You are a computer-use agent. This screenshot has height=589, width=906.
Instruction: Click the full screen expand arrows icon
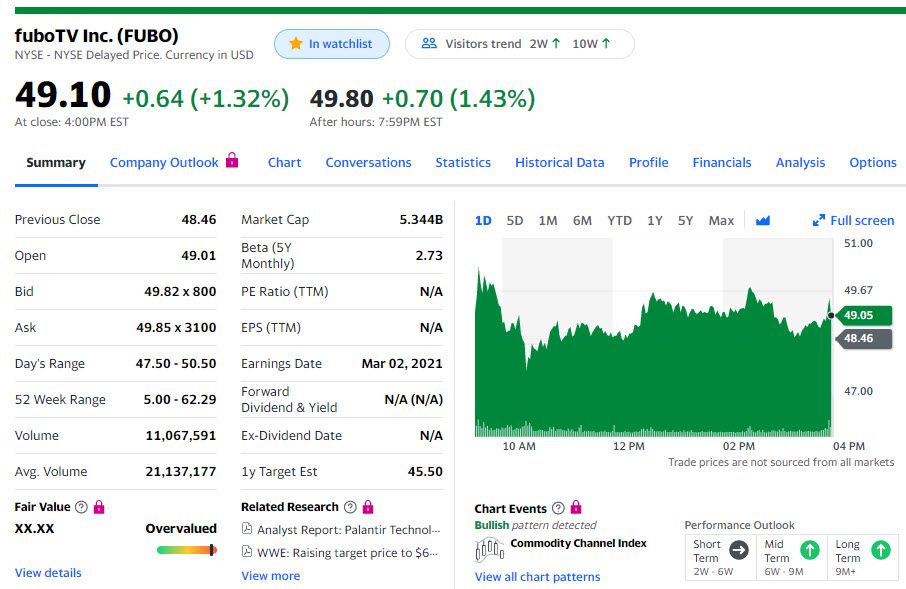(818, 220)
